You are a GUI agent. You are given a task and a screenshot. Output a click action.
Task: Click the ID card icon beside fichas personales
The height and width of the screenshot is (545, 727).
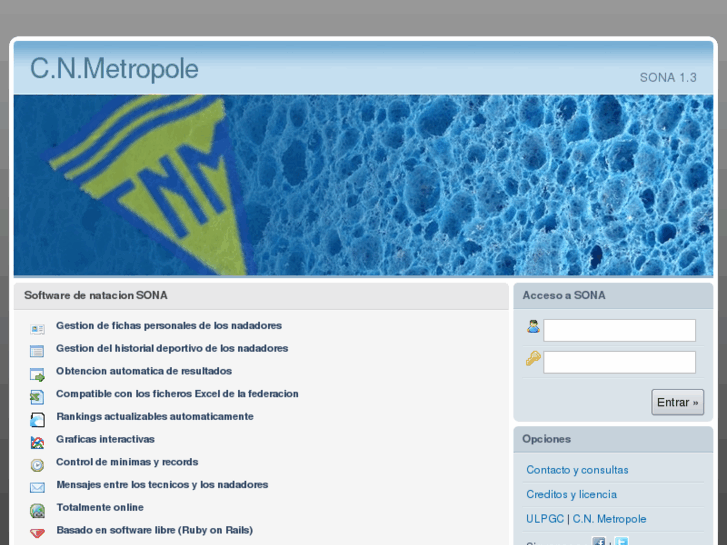pos(37,329)
